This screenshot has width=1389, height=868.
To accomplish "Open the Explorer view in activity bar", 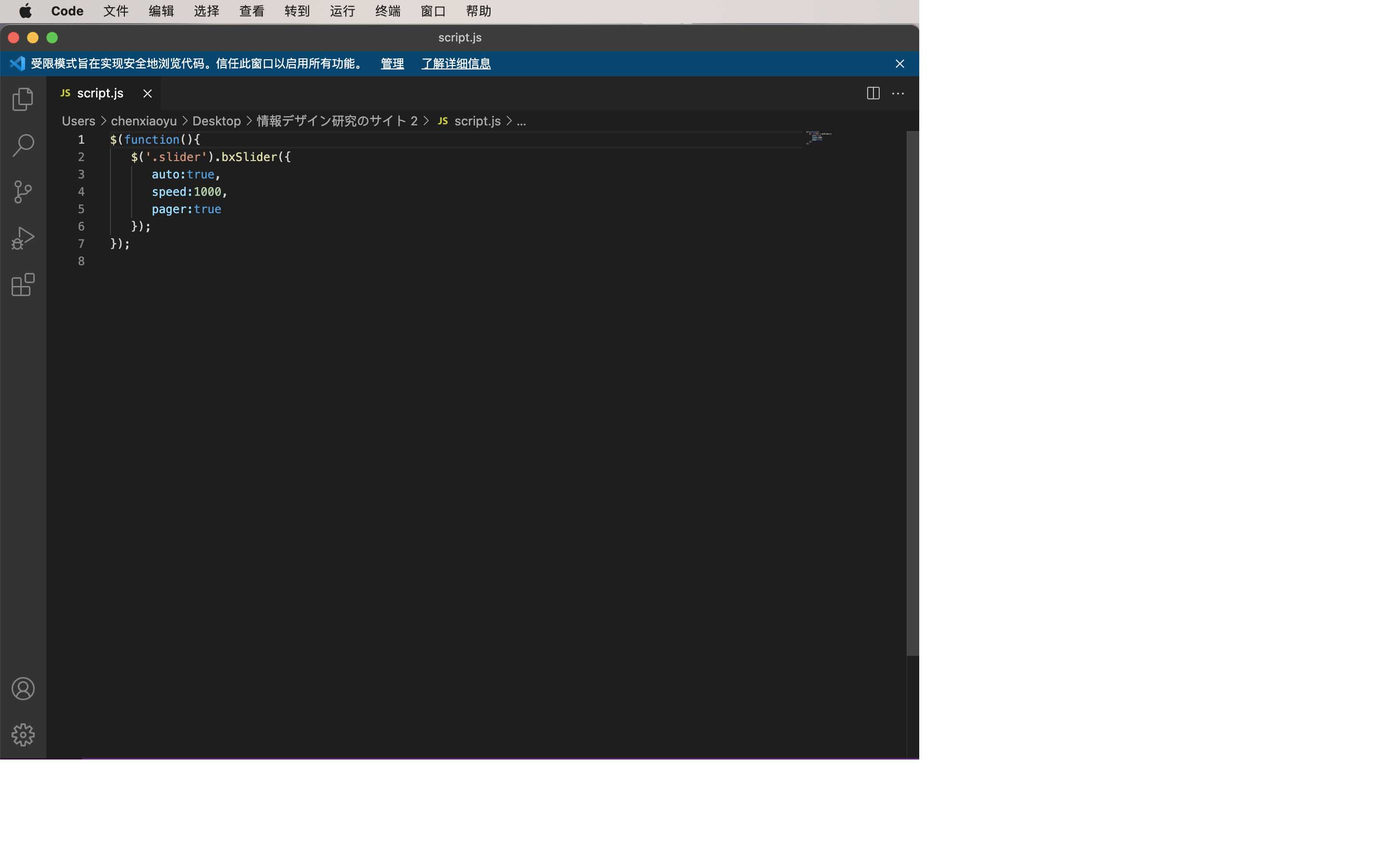I will (x=23, y=99).
